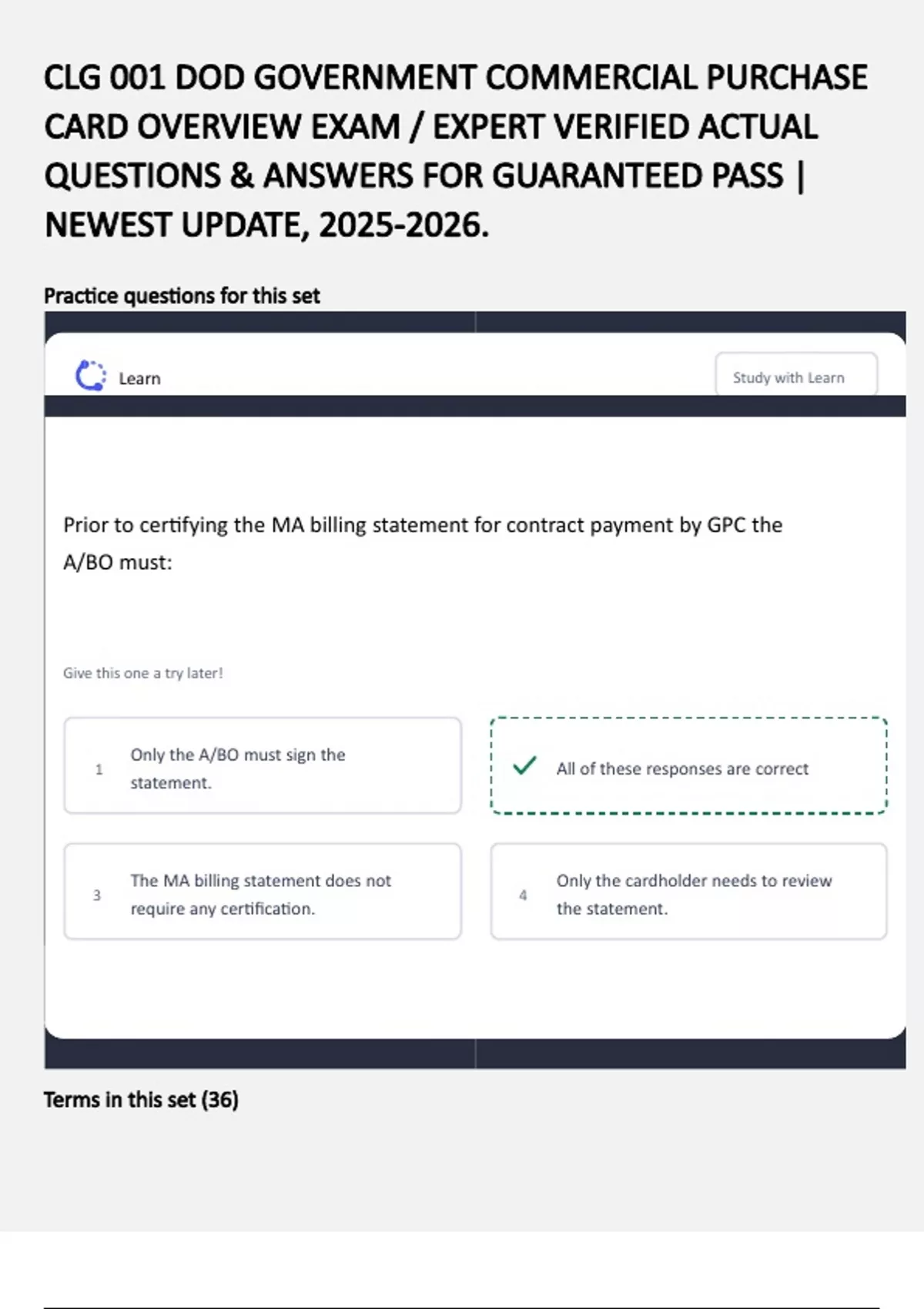This screenshot has width=924, height=1309.
Task: Select 'Only the cardholder needs to review the statement'
Action: (688, 892)
